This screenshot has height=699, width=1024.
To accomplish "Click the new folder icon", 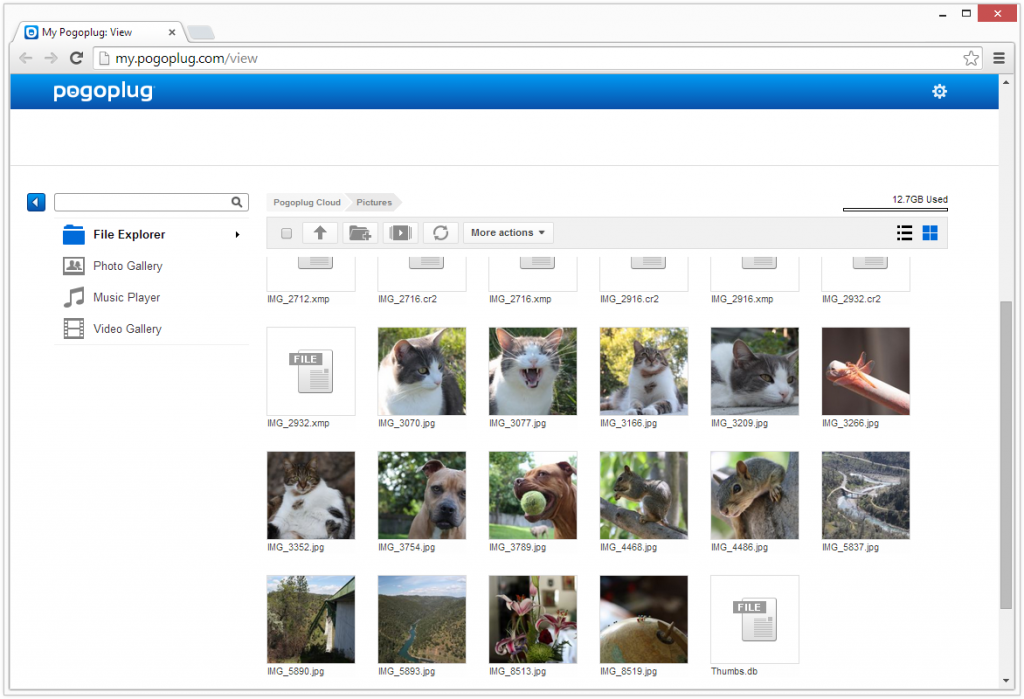I will [x=359, y=233].
